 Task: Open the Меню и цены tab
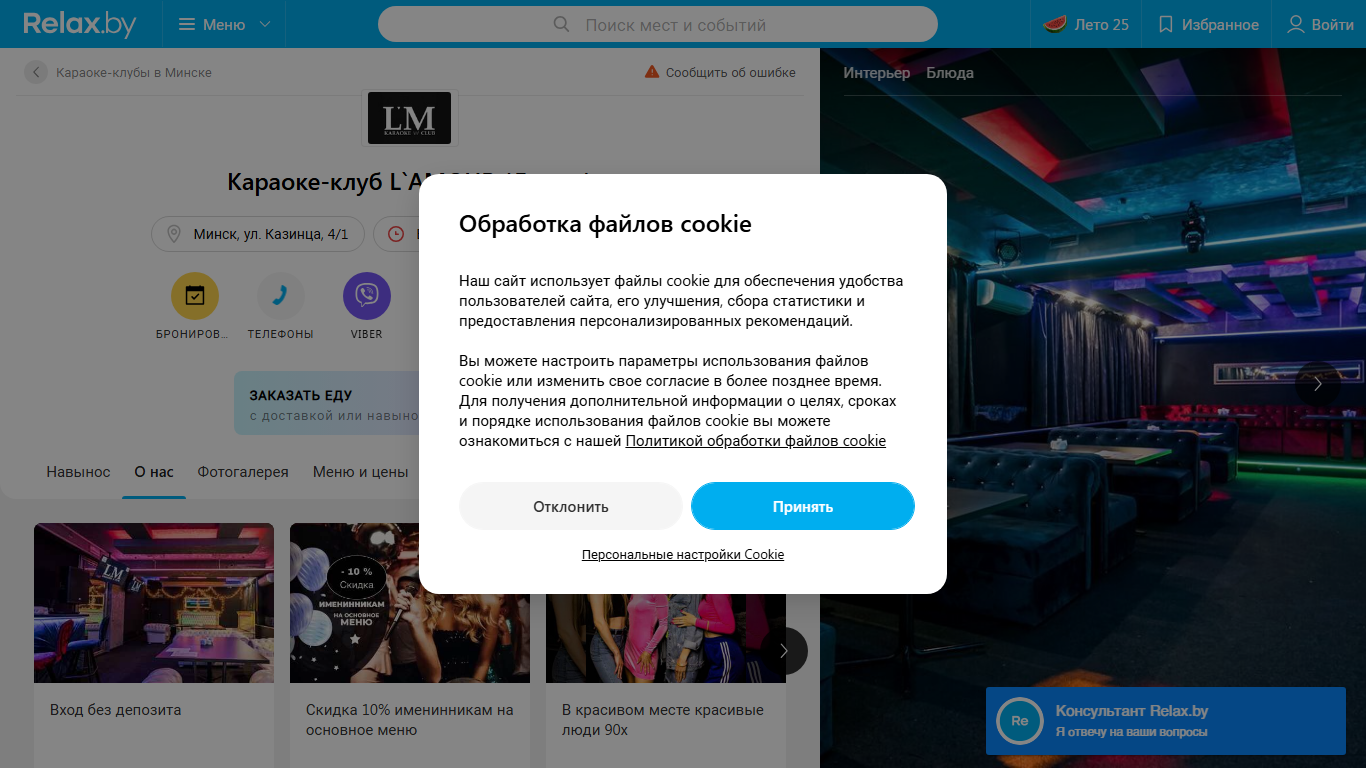pos(361,472)
